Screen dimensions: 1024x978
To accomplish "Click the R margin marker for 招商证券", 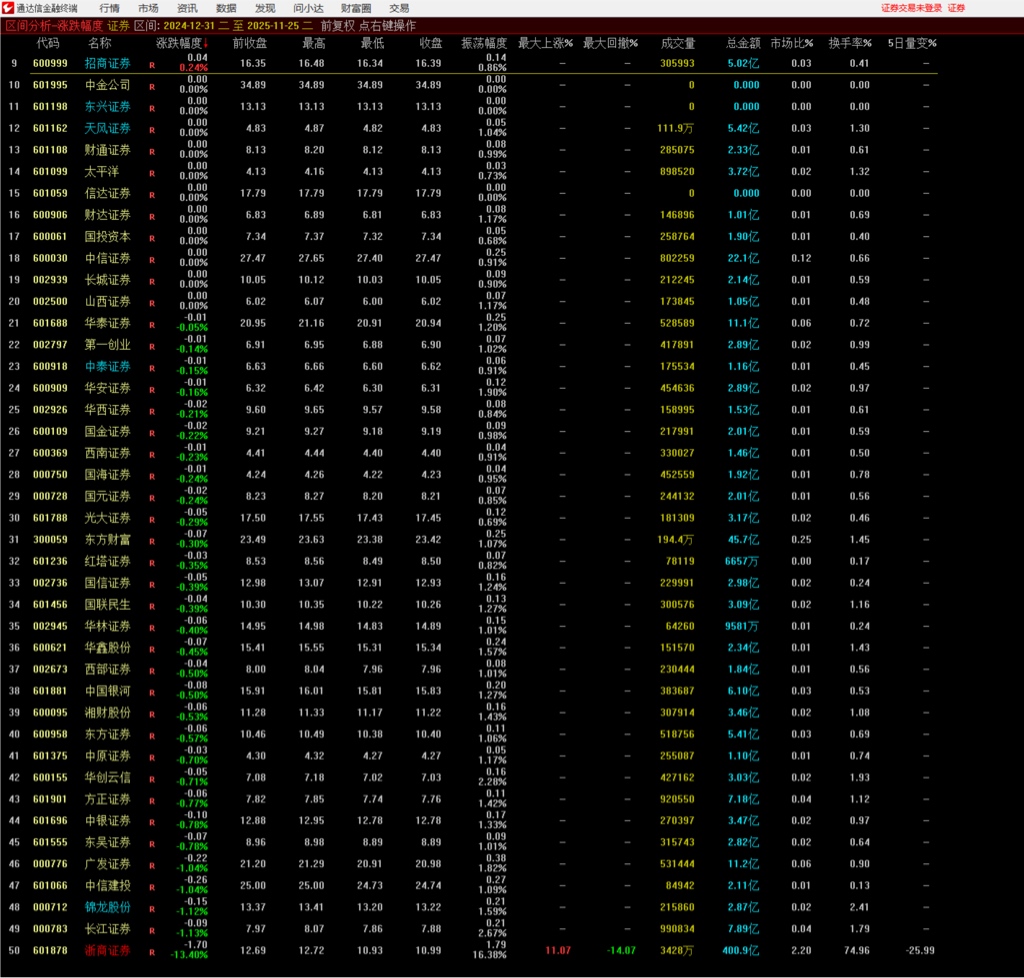I will (152, 65).
